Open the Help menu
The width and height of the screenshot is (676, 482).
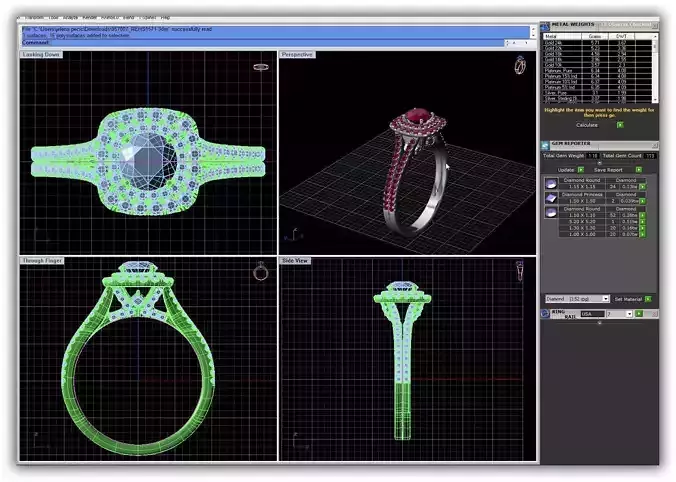coord(166,18)
